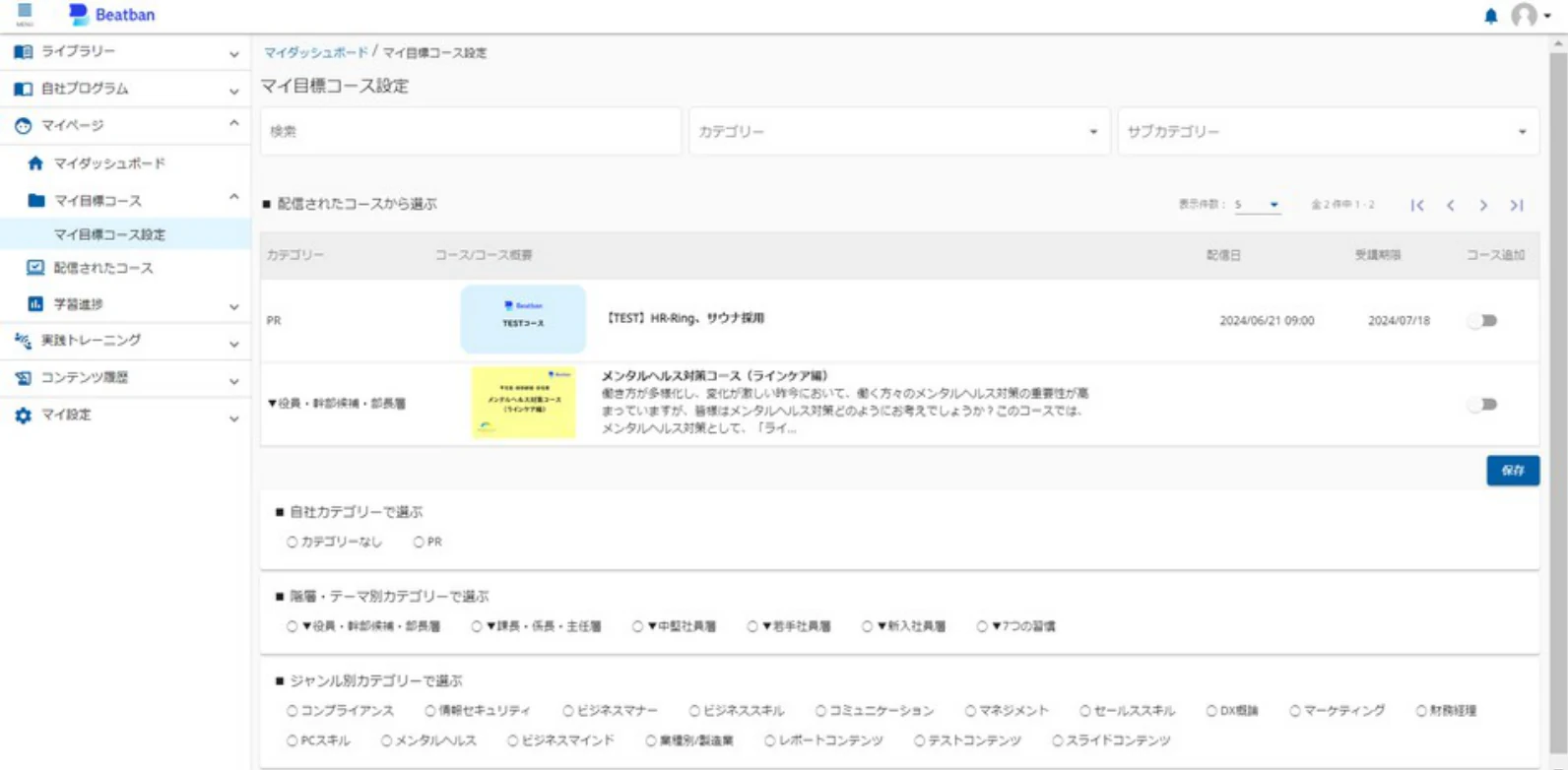The image size is (1568, 770).
Task: Click the 検索 search field
Action: [471, 132]
